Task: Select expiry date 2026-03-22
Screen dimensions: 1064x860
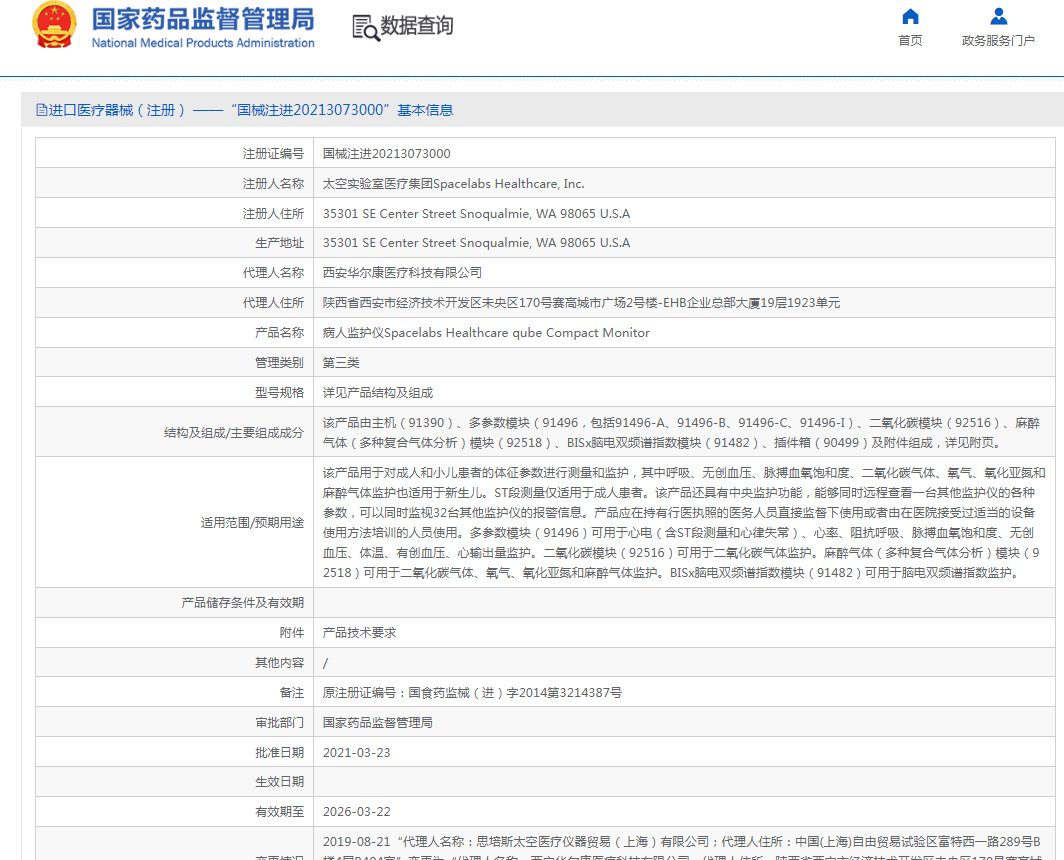Action: 356,812
